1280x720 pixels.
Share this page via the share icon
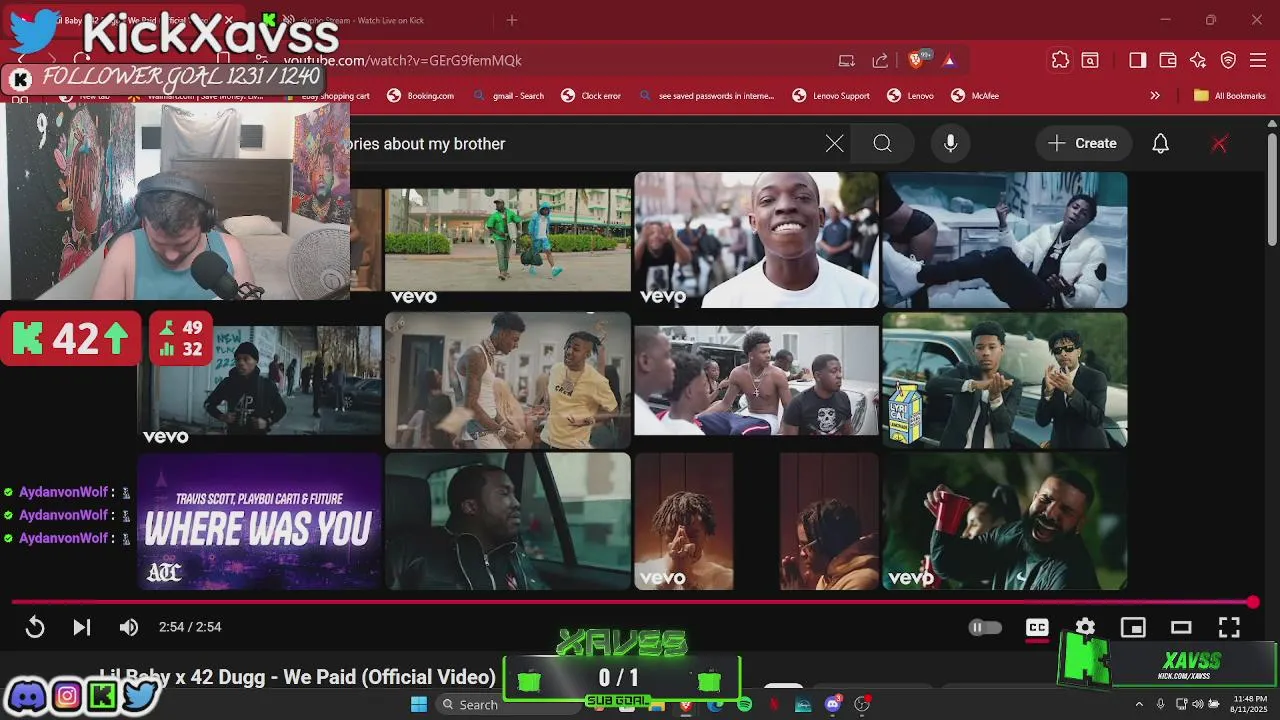click(880, 61)
